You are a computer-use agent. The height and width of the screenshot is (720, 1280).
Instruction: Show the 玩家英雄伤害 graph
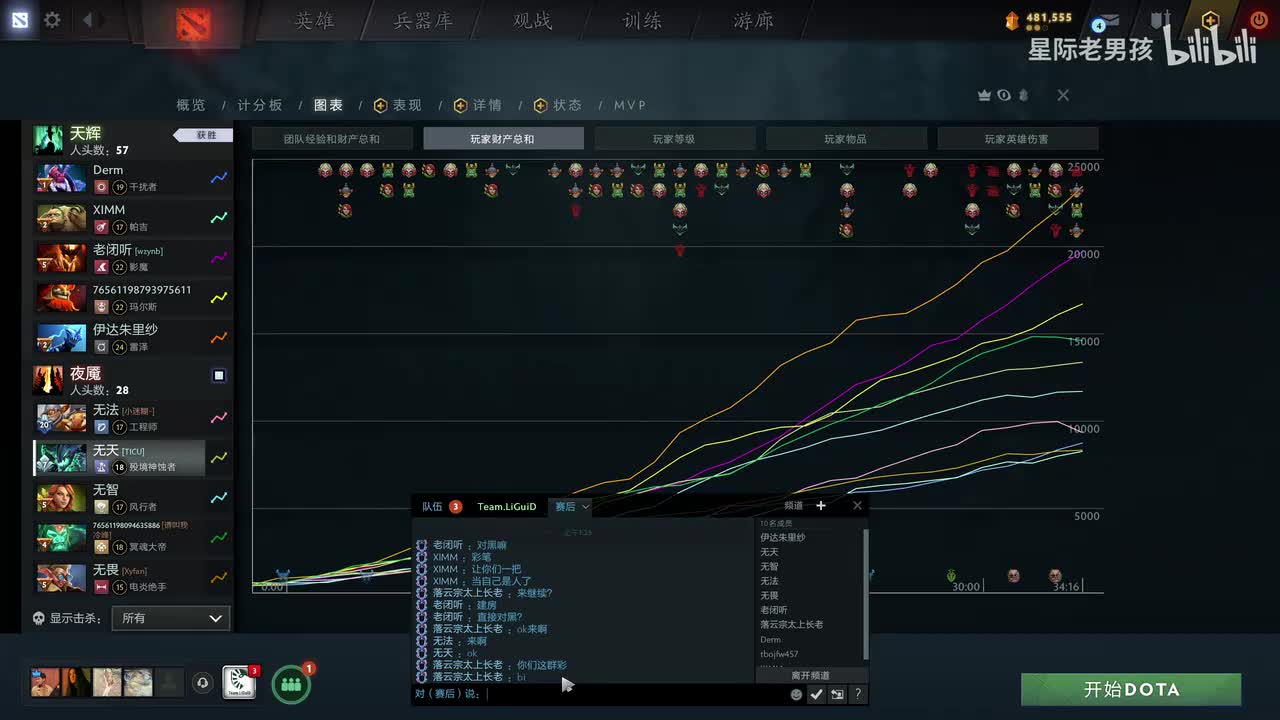coord(1018,139)
